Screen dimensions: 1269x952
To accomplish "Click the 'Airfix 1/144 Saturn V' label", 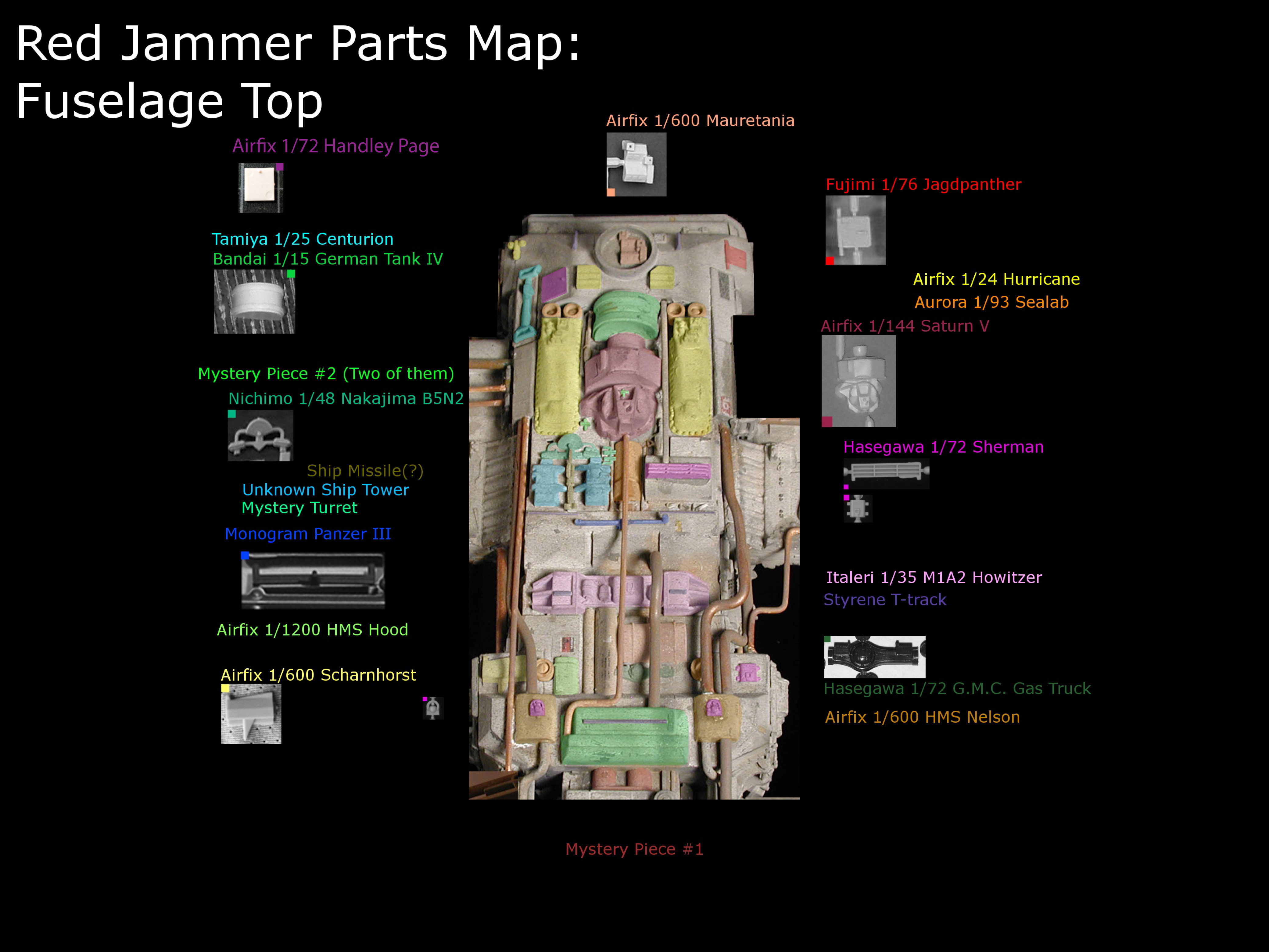I will [905, 326].
